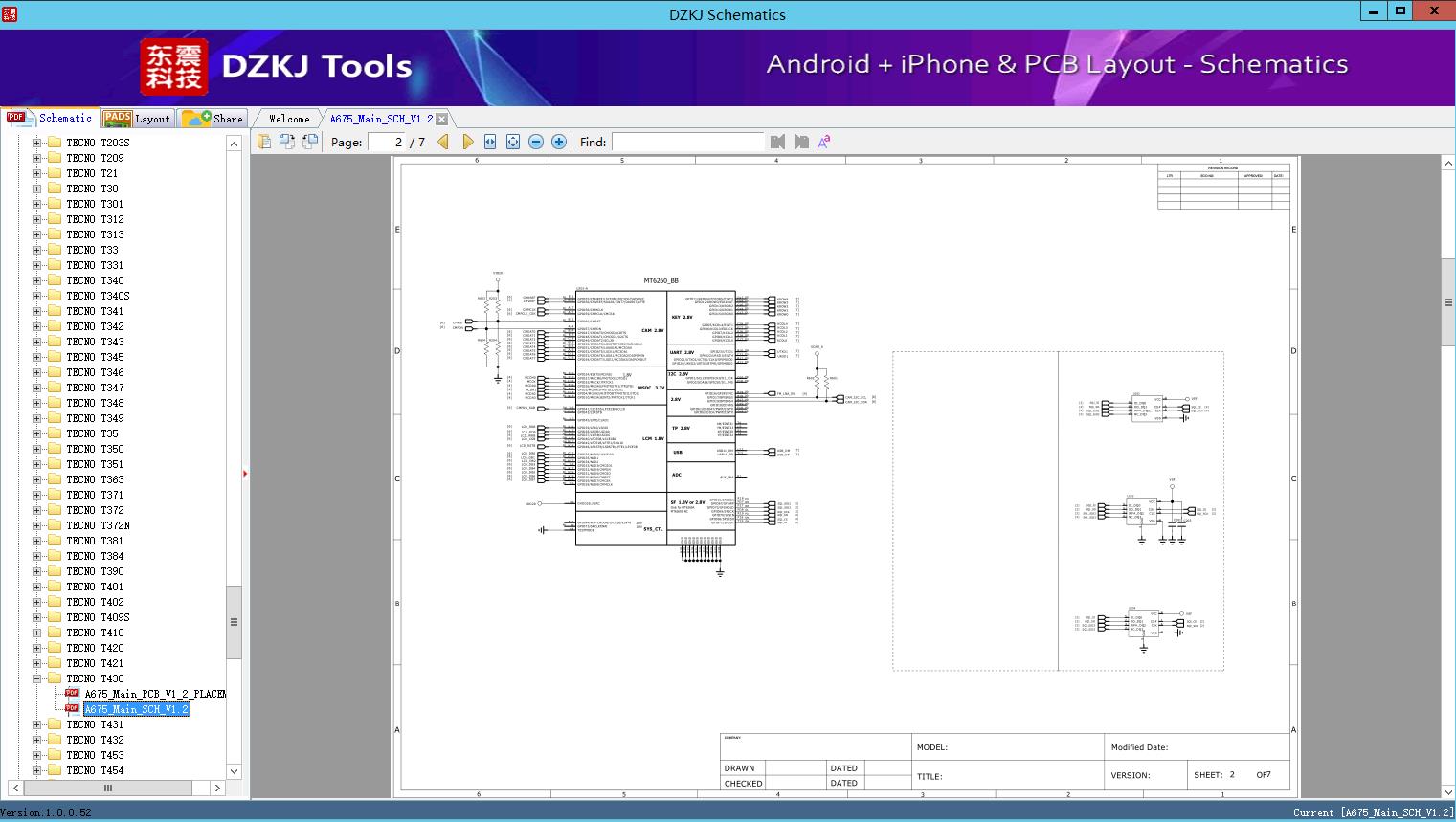1456x822 pixels.
Task: Click tree horizontal scroll left arrow
Action: [x=14, y=788]
